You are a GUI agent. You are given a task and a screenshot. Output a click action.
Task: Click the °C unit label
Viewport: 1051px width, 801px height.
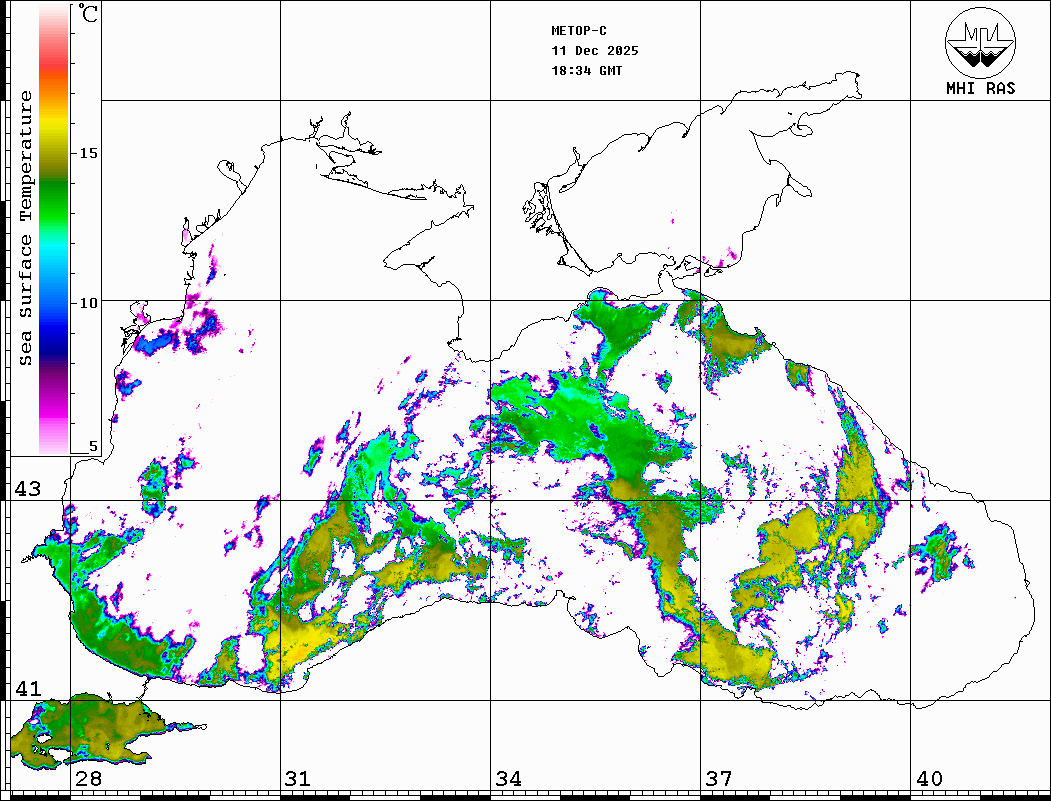click(89, 14)
